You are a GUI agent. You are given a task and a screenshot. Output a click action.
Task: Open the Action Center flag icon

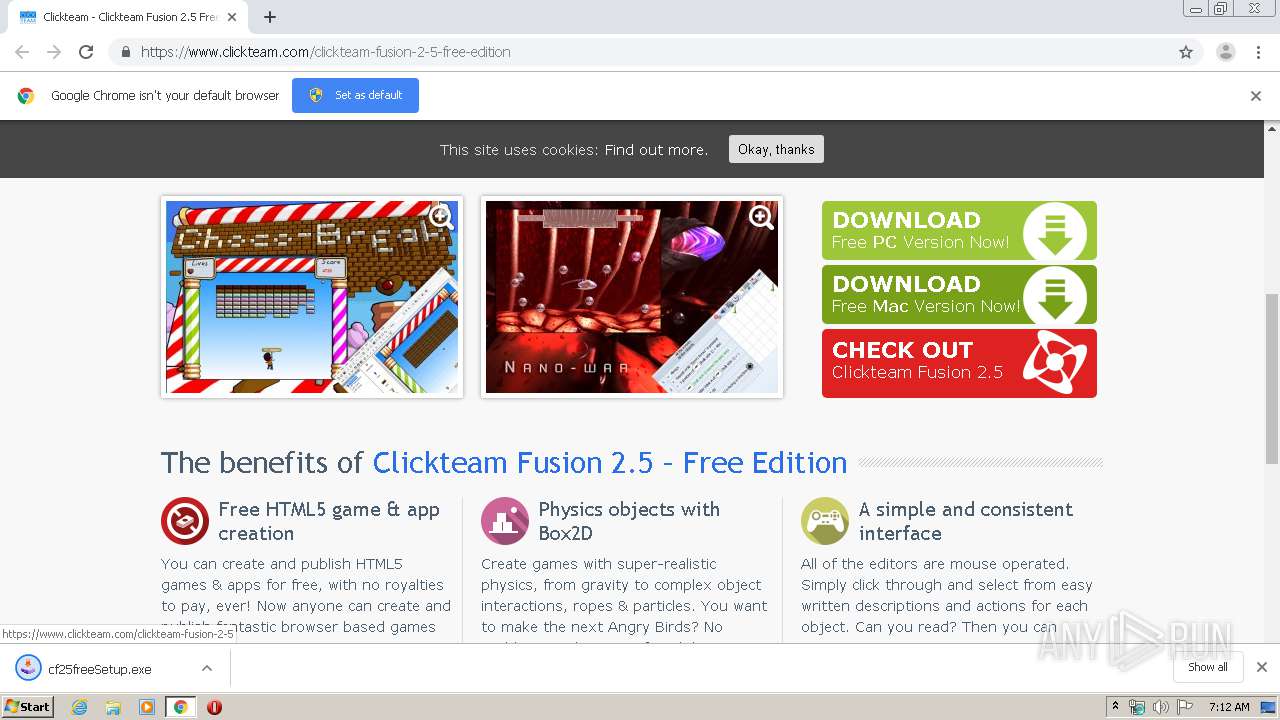pyautogui.click(x=1185, y=707)
